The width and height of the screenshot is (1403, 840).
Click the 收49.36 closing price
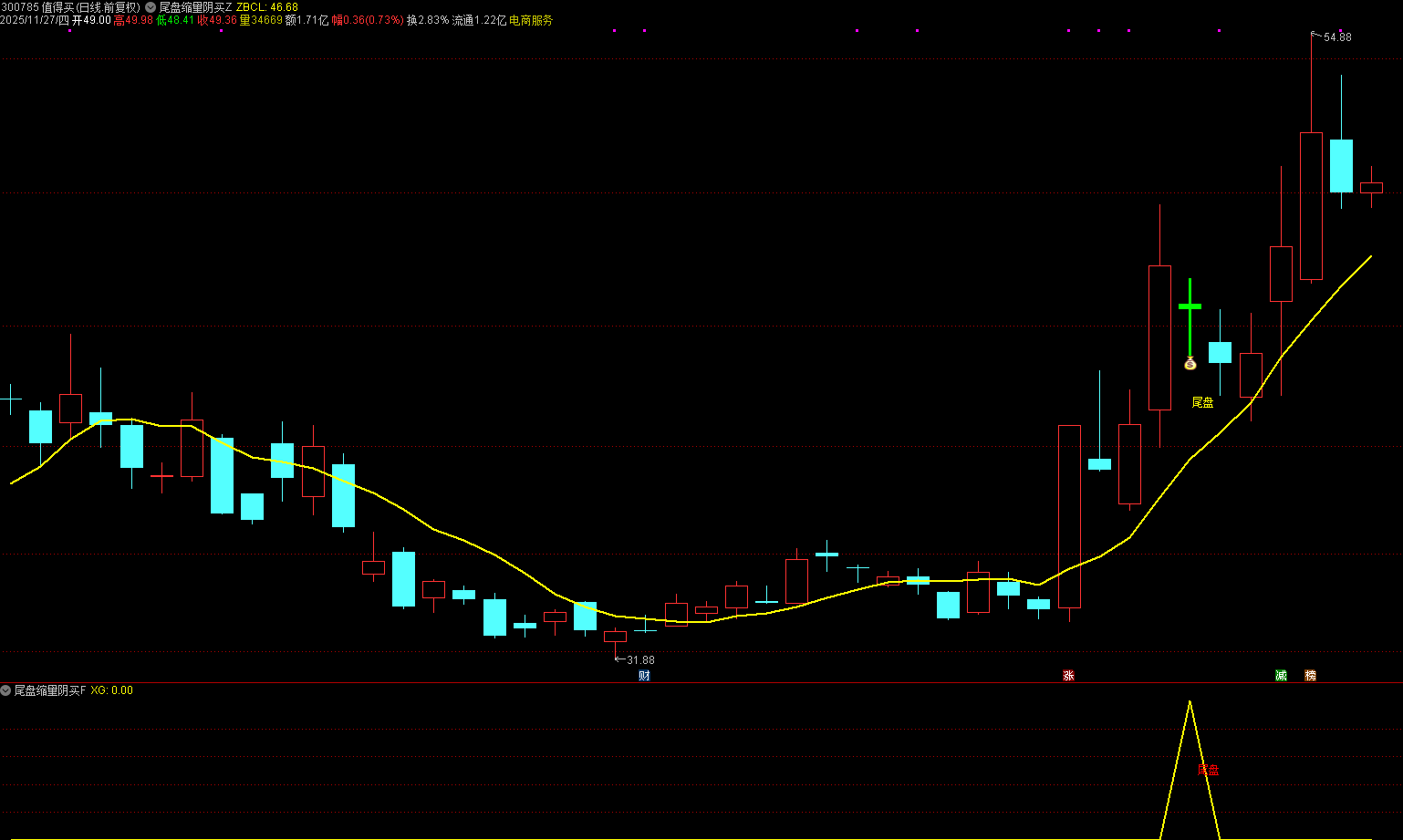(217, 20)
